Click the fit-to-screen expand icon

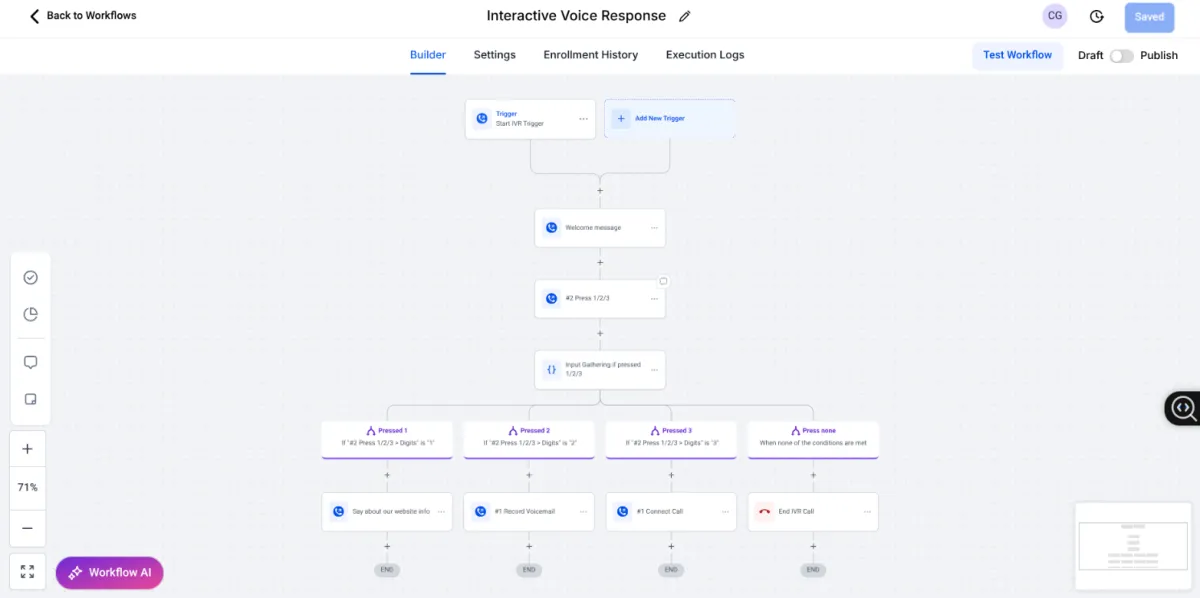[x=27, y=572]
